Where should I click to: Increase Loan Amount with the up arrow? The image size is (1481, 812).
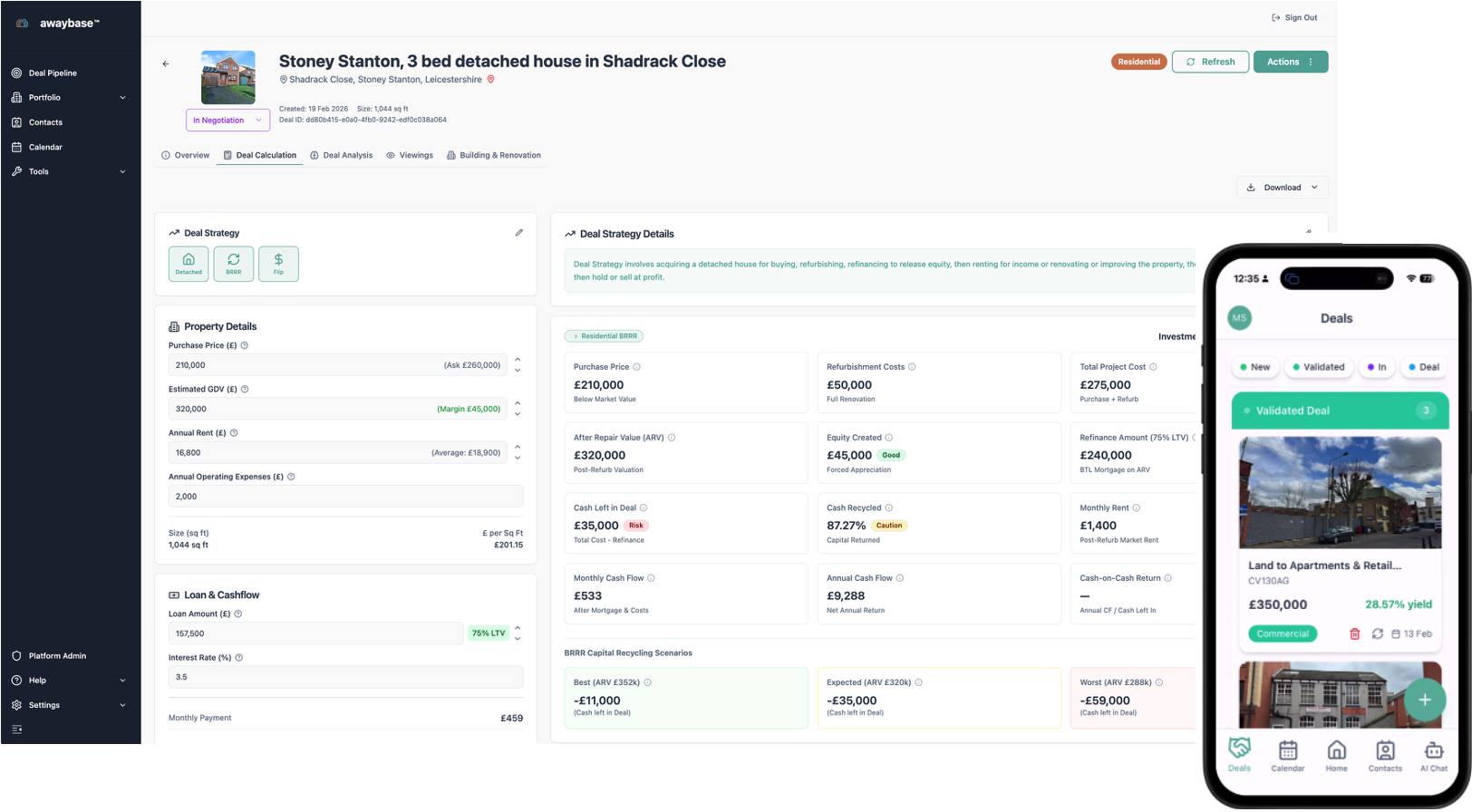click(x=518, y=628)
